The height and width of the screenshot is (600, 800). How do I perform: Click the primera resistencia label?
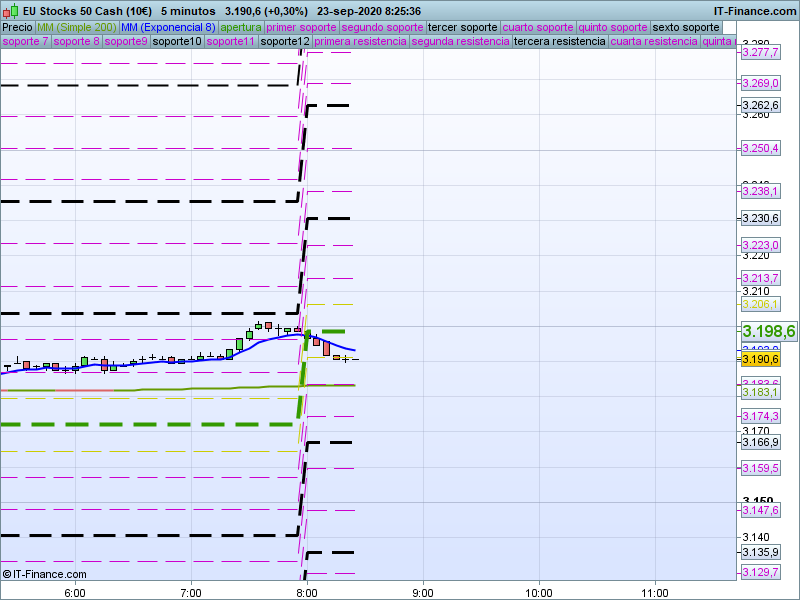[360, 42]
